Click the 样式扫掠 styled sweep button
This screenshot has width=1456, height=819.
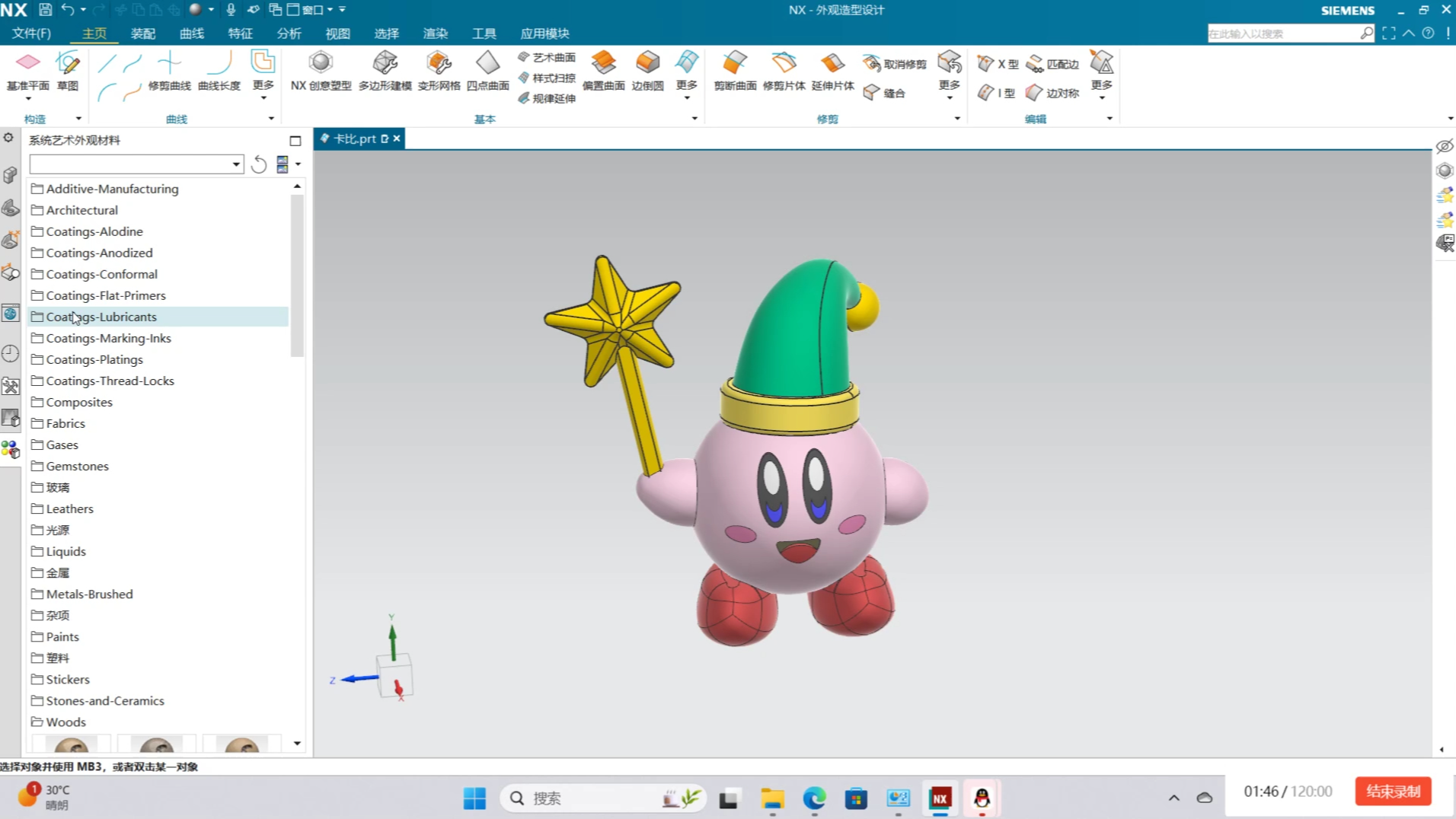[x=547, y=78]
